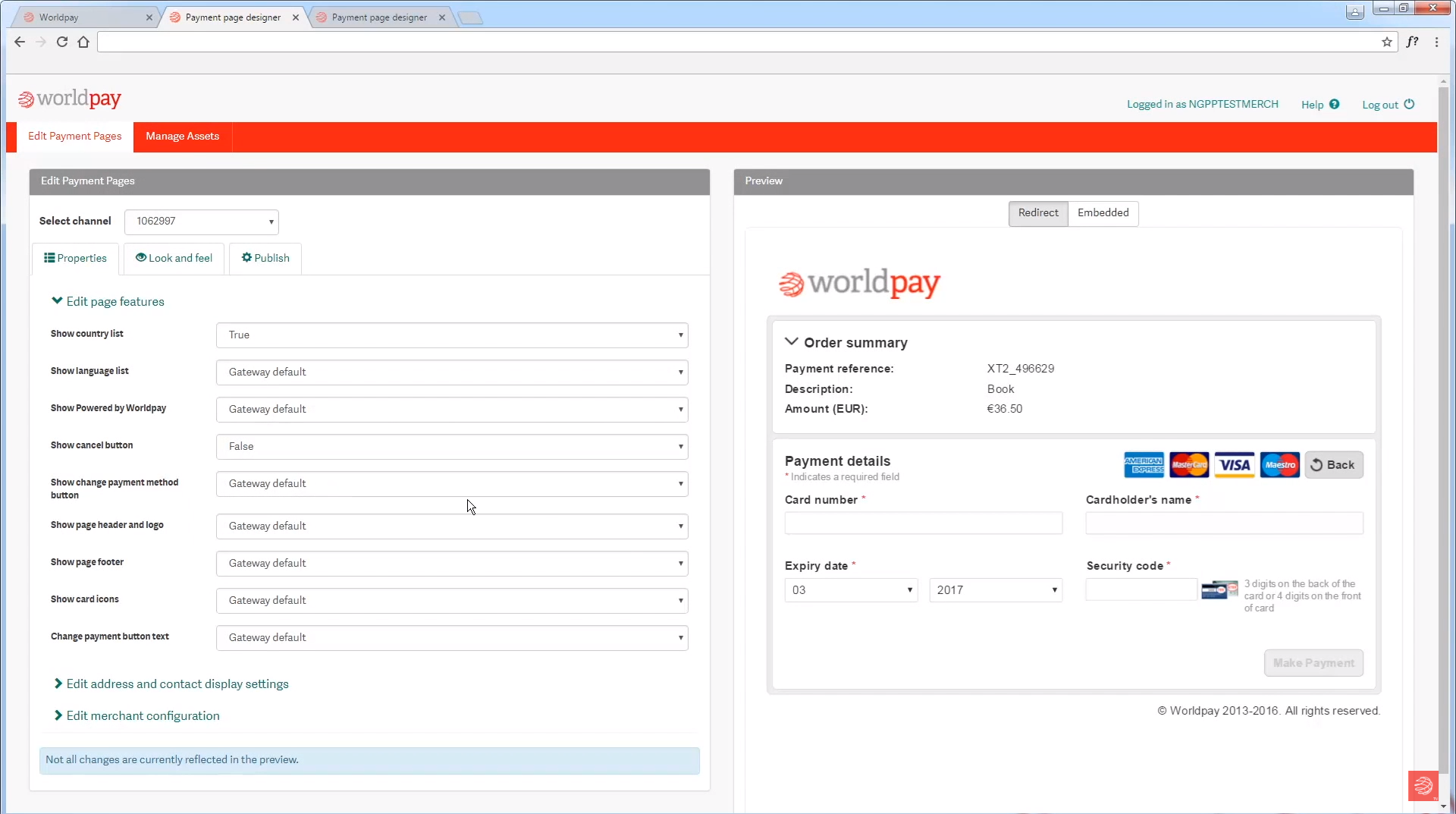1456x814 pixels.
Task: Bookmark the page with star icon
Action: click(x=1387, y=42)
